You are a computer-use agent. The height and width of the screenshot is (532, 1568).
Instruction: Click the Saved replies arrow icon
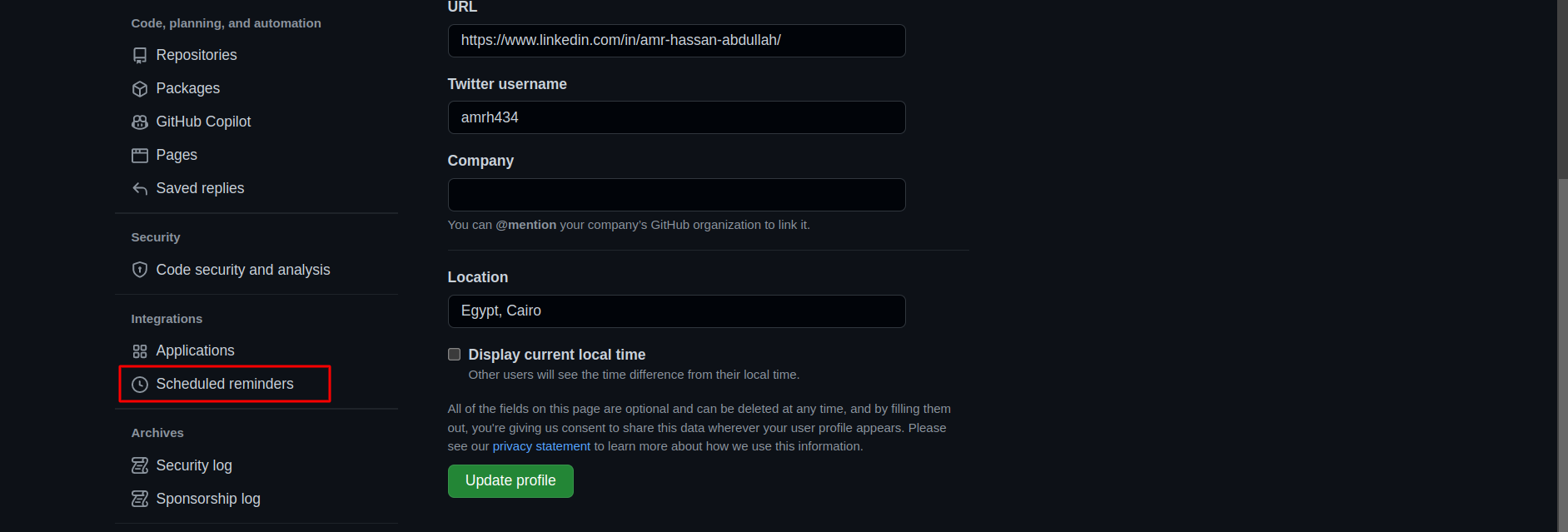click(140, 189)
